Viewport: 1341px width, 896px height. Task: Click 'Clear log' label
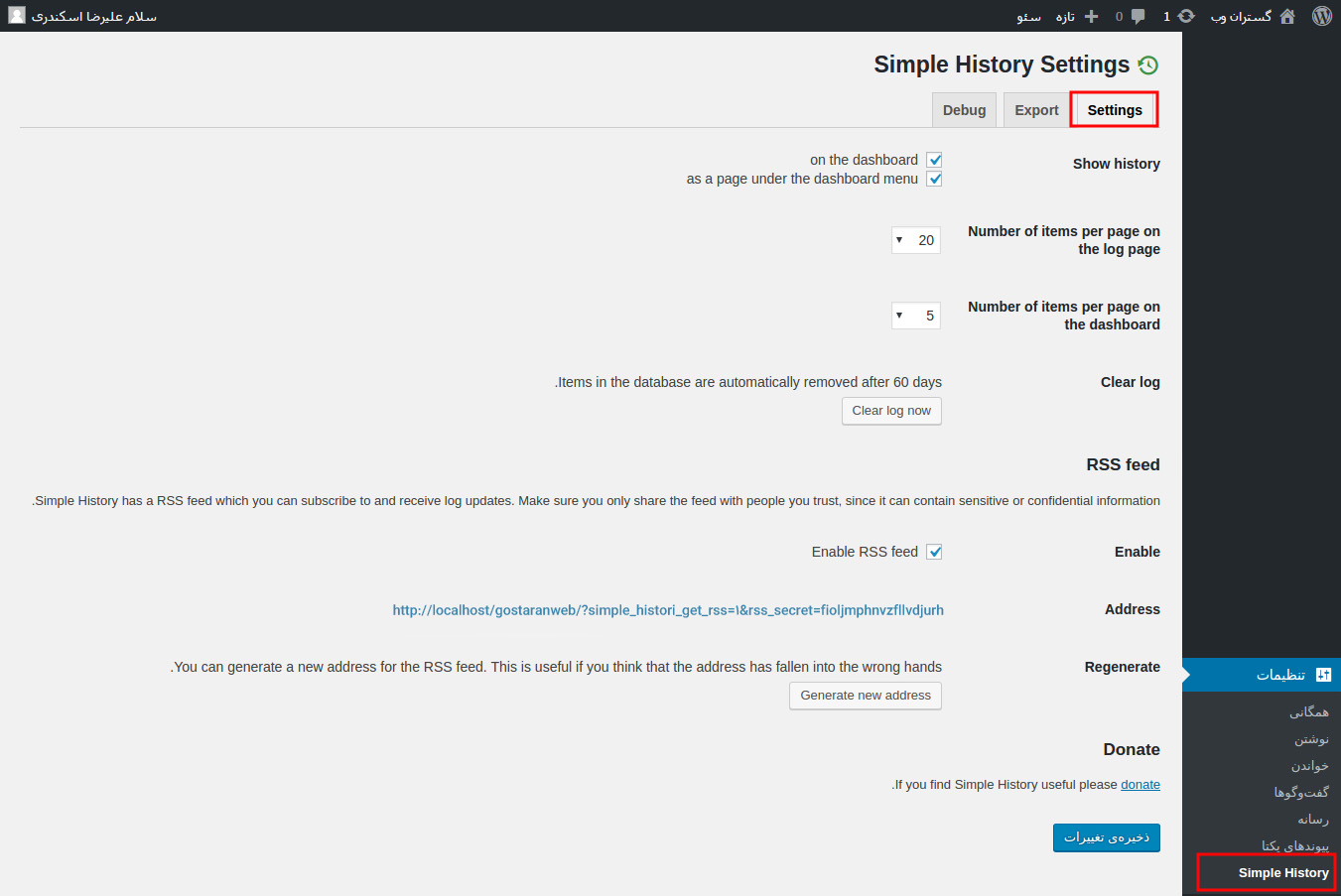[x=1130, y=382]
